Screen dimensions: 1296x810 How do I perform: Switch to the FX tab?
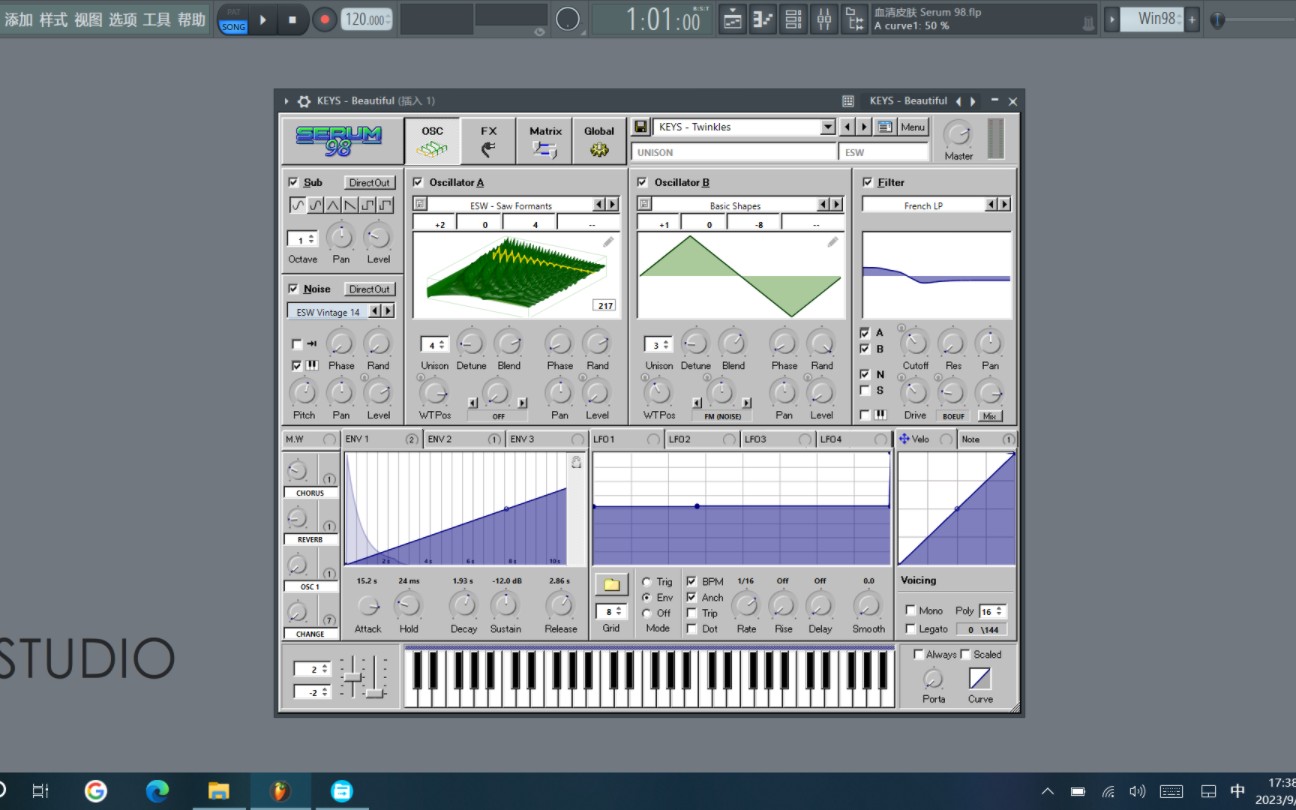tap(488, 141)
